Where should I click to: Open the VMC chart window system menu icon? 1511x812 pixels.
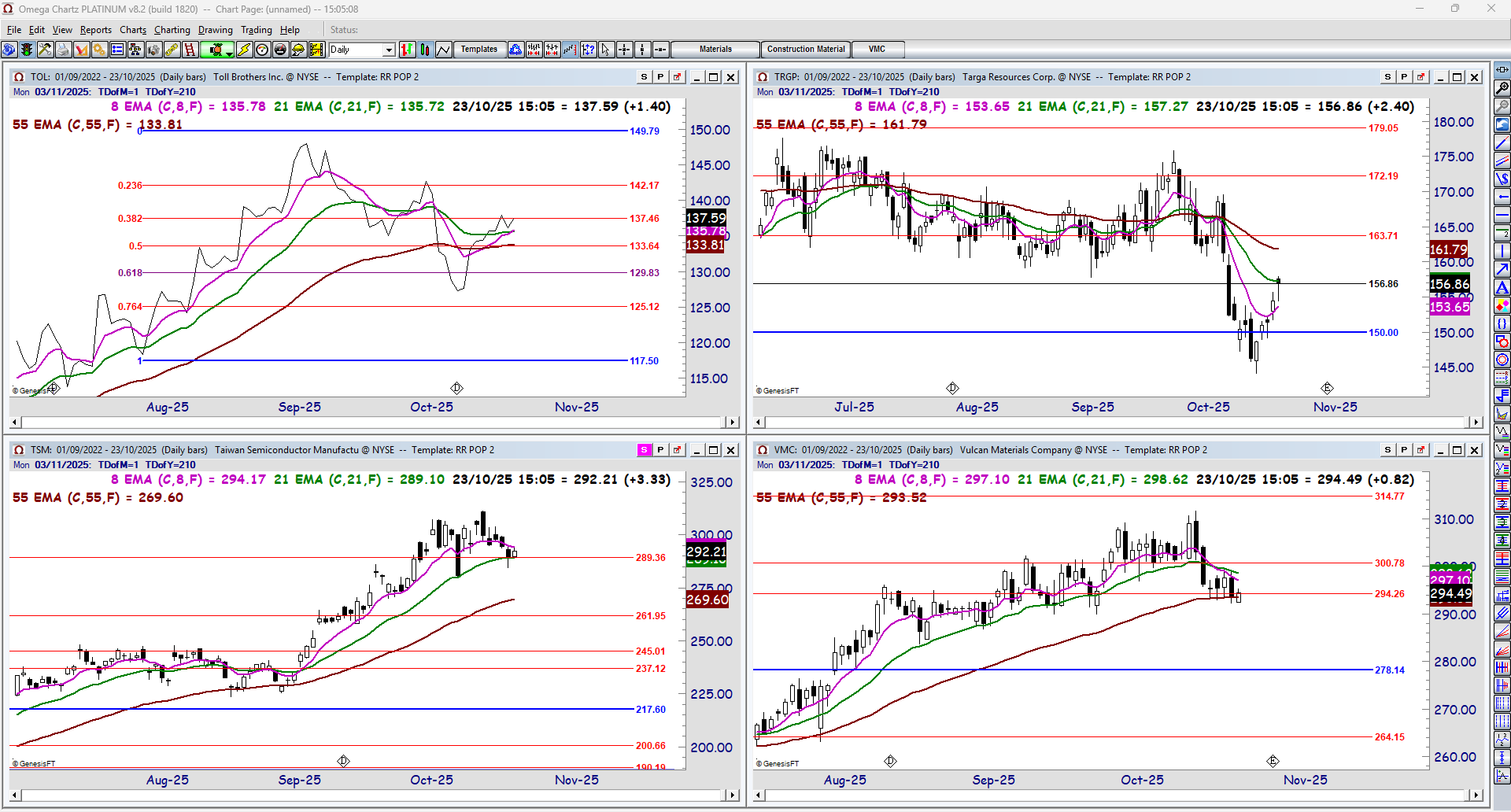coord(763,450)
